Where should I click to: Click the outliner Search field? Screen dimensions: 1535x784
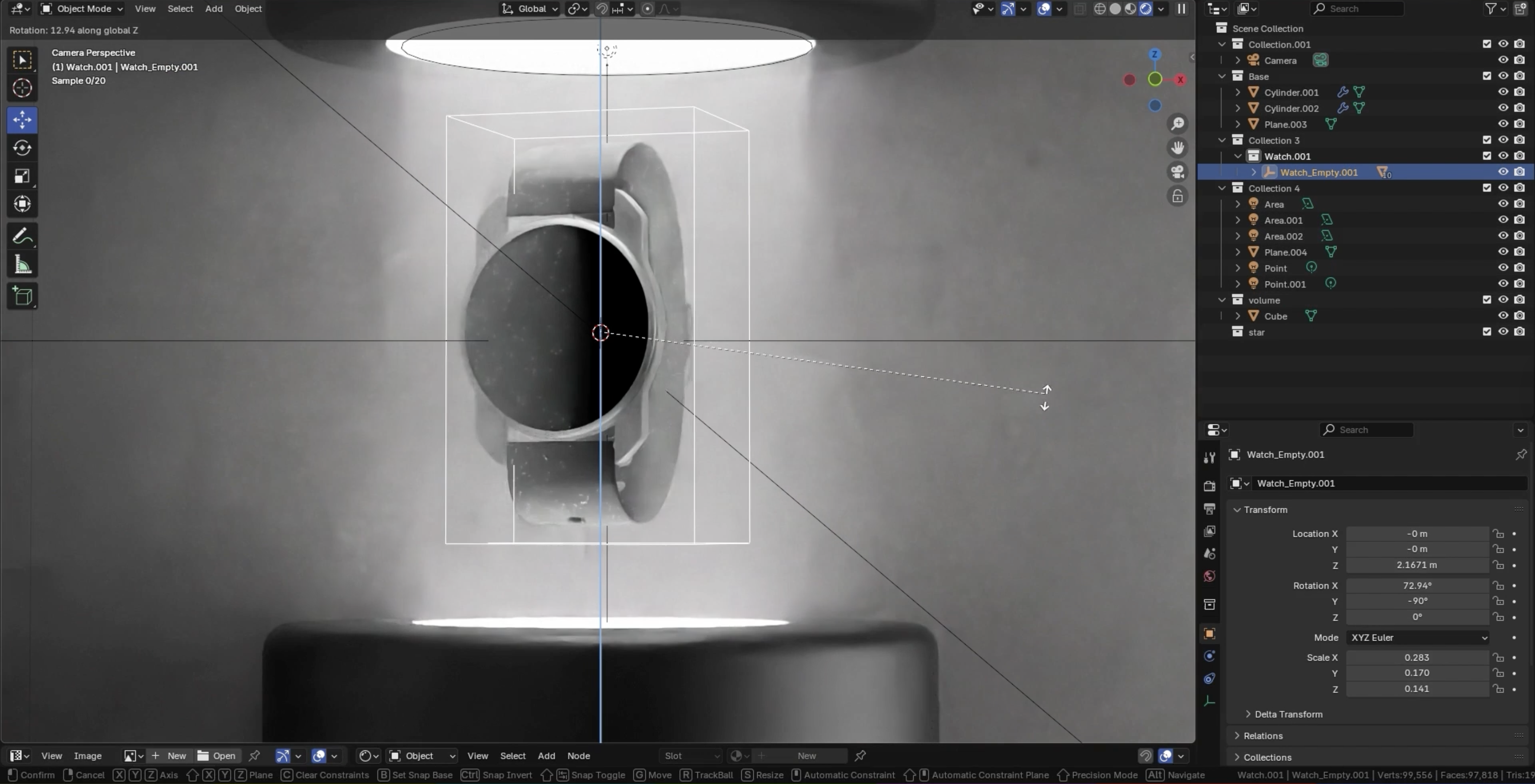(1357, 8)
